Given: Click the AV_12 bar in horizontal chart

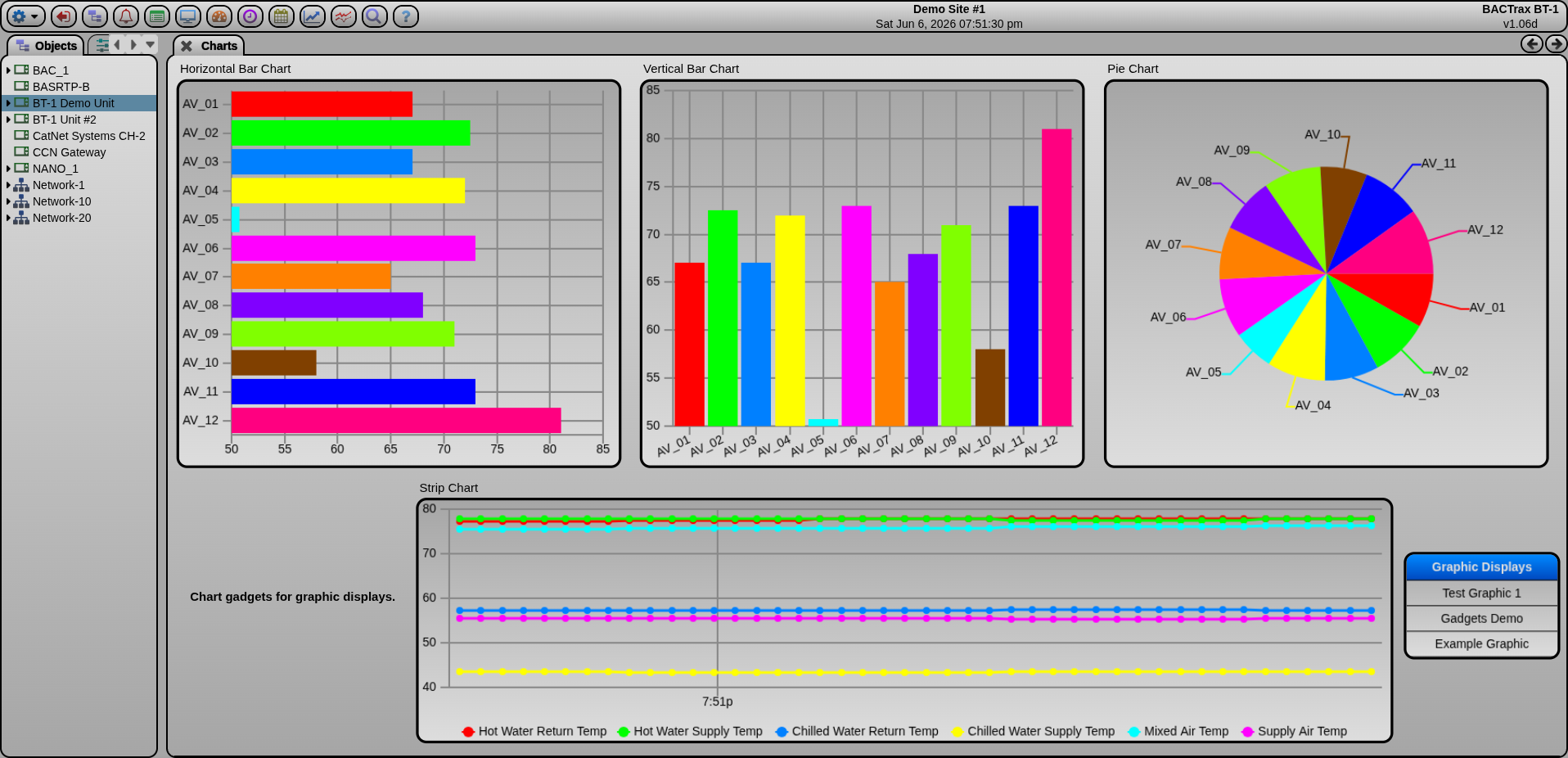Looking at the screenshot, I should tap(396, 421).
